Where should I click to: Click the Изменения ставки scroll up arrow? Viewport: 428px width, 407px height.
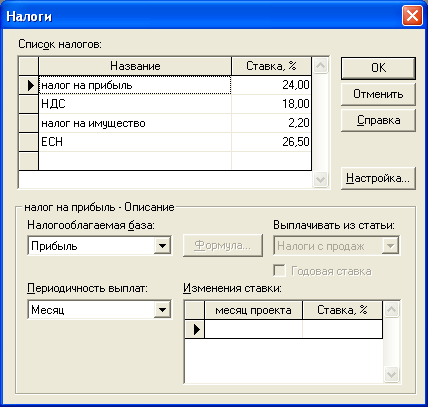click(x=391, y=310)
